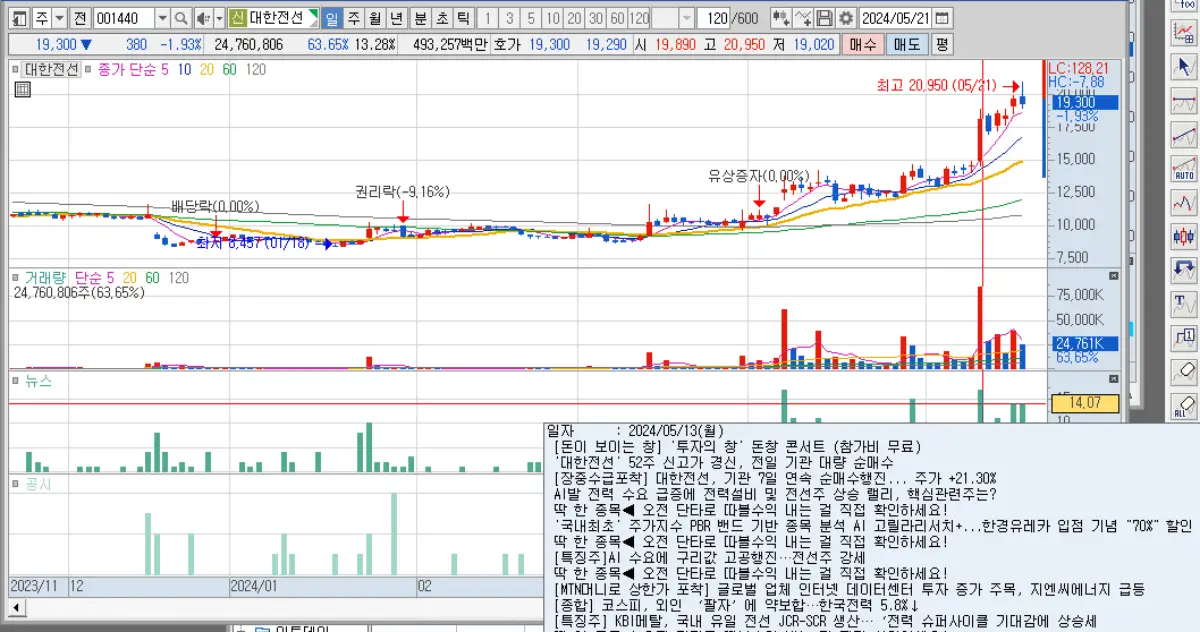This screenshot has height=632, width=1200.
Task: Click the candle count field showing 120
Action: pos(714,19)
